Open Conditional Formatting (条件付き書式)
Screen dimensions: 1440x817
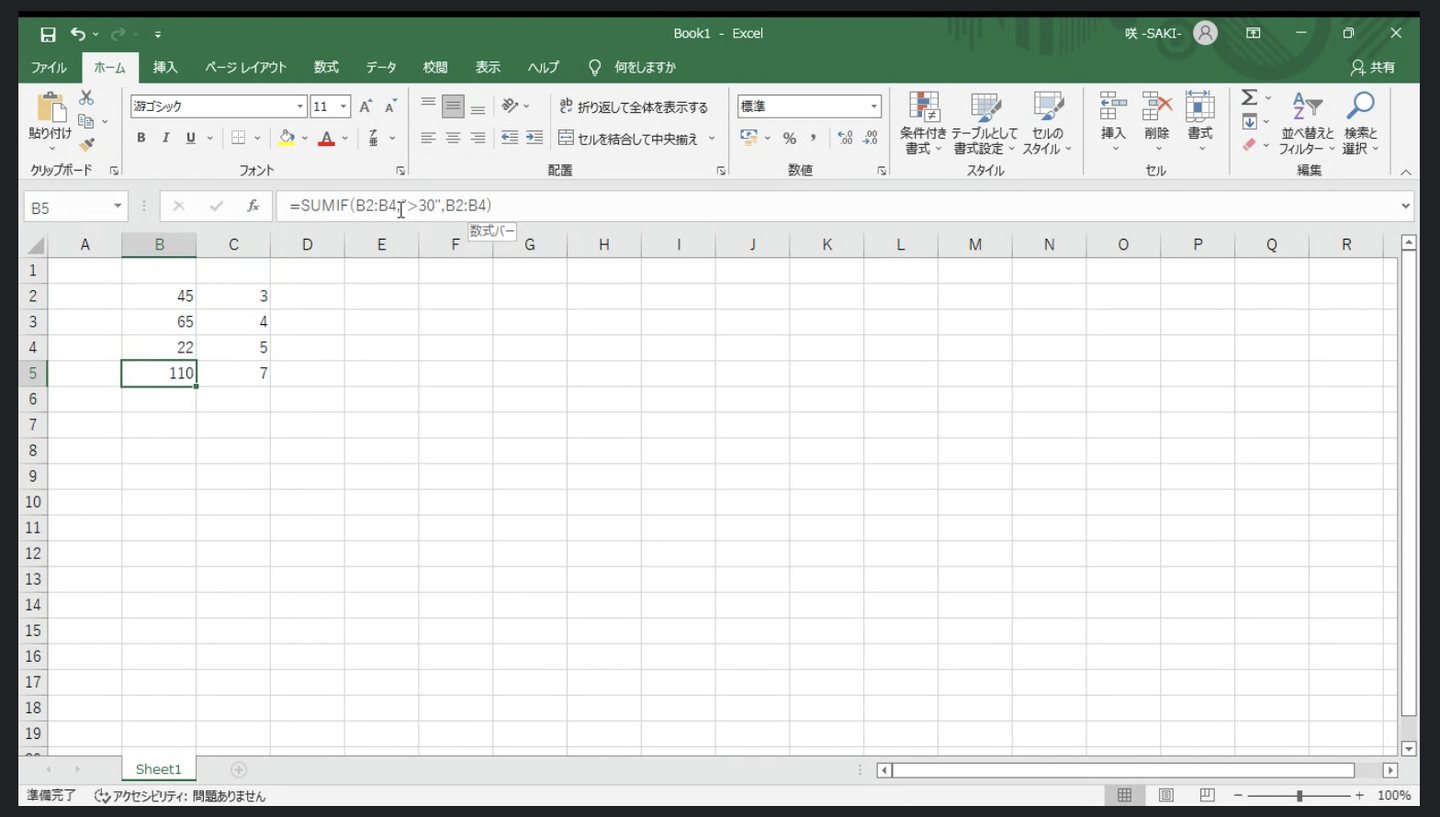(x=922, y=124)
